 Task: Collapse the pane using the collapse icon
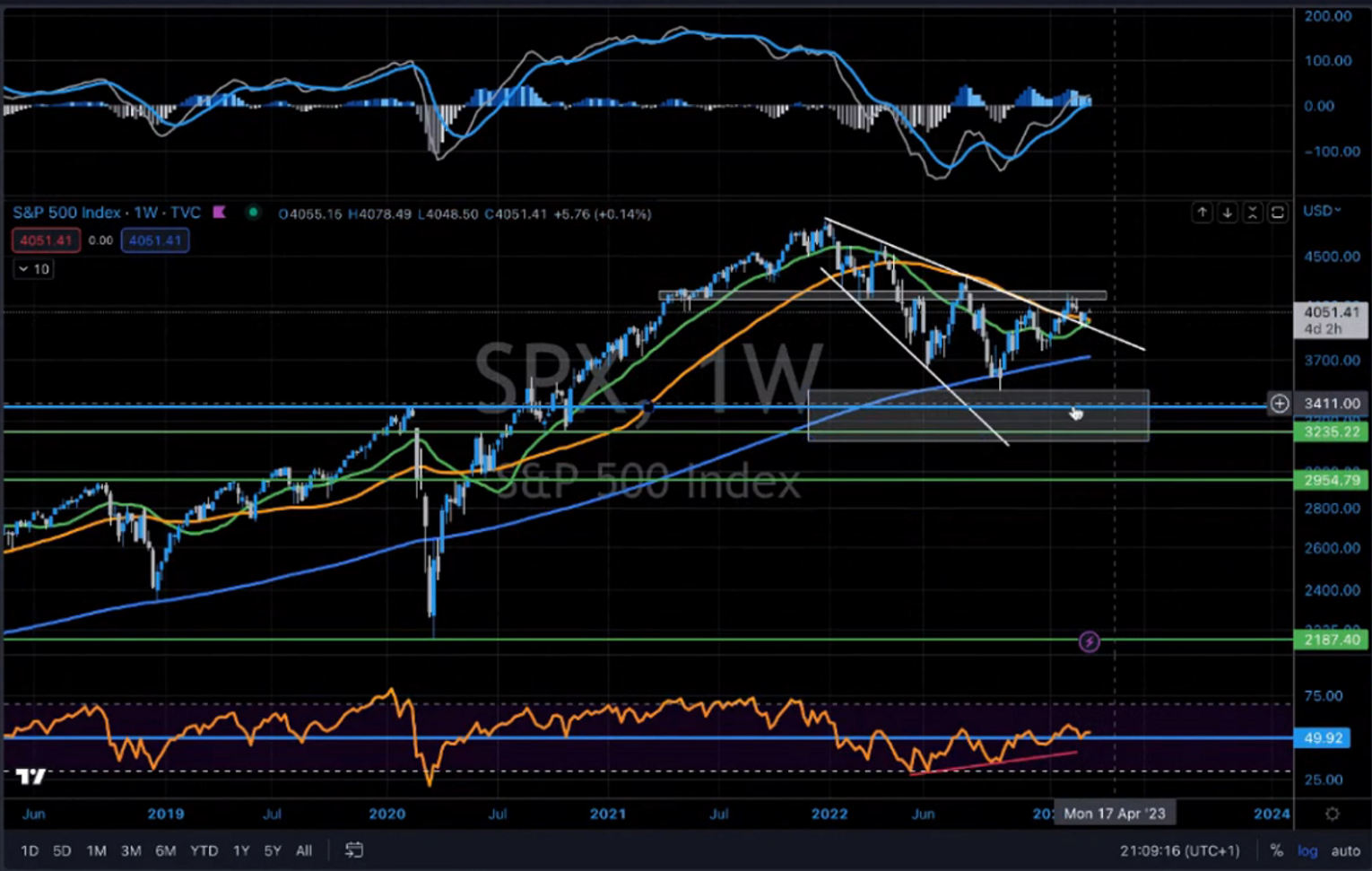pos(1253,213)
